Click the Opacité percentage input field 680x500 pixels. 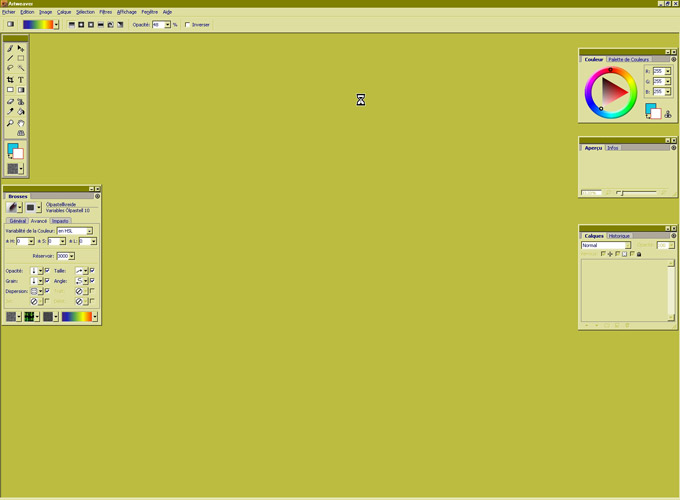coord(158,25)
